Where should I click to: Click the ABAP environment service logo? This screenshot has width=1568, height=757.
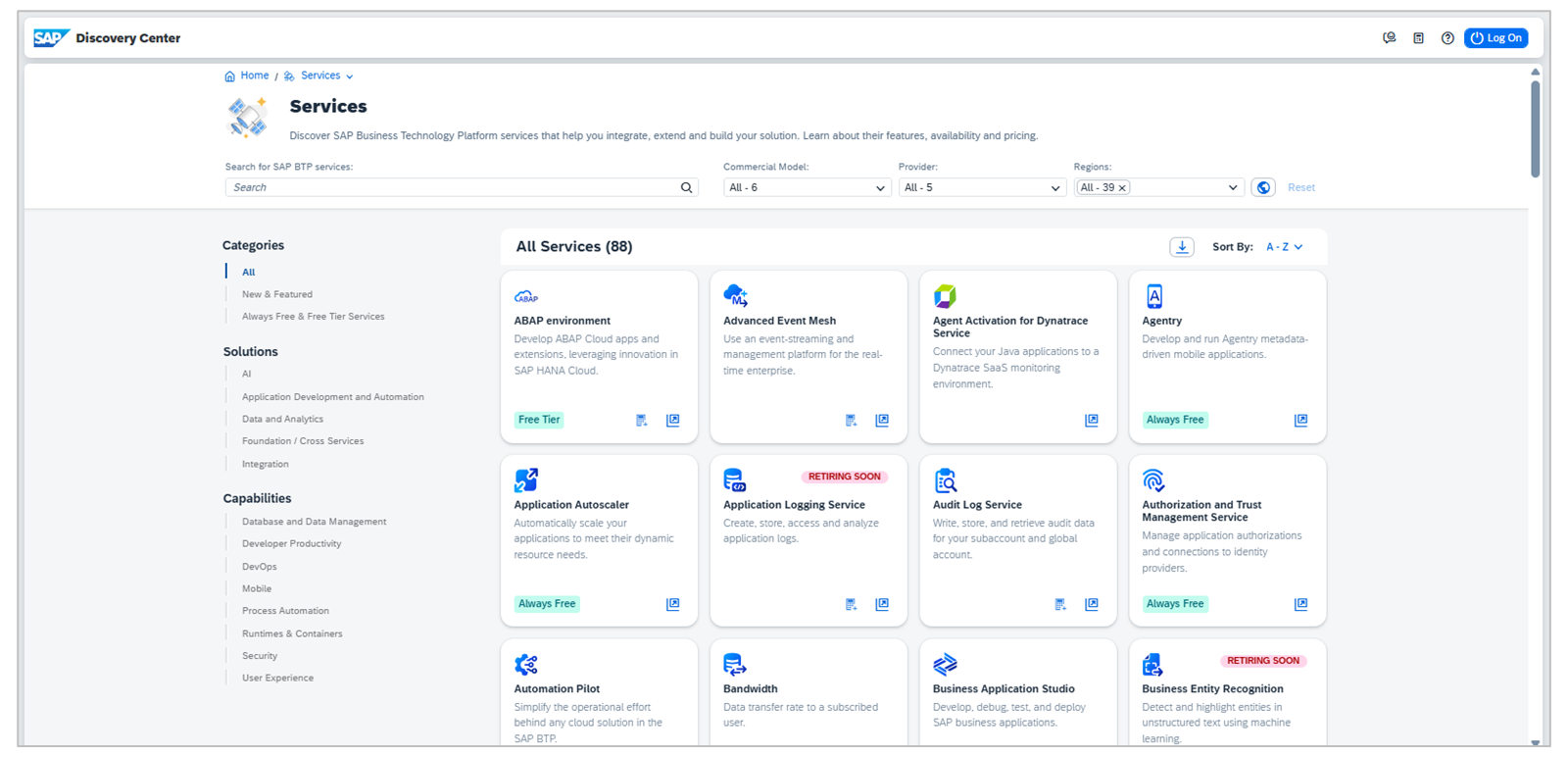pos(526,296)
